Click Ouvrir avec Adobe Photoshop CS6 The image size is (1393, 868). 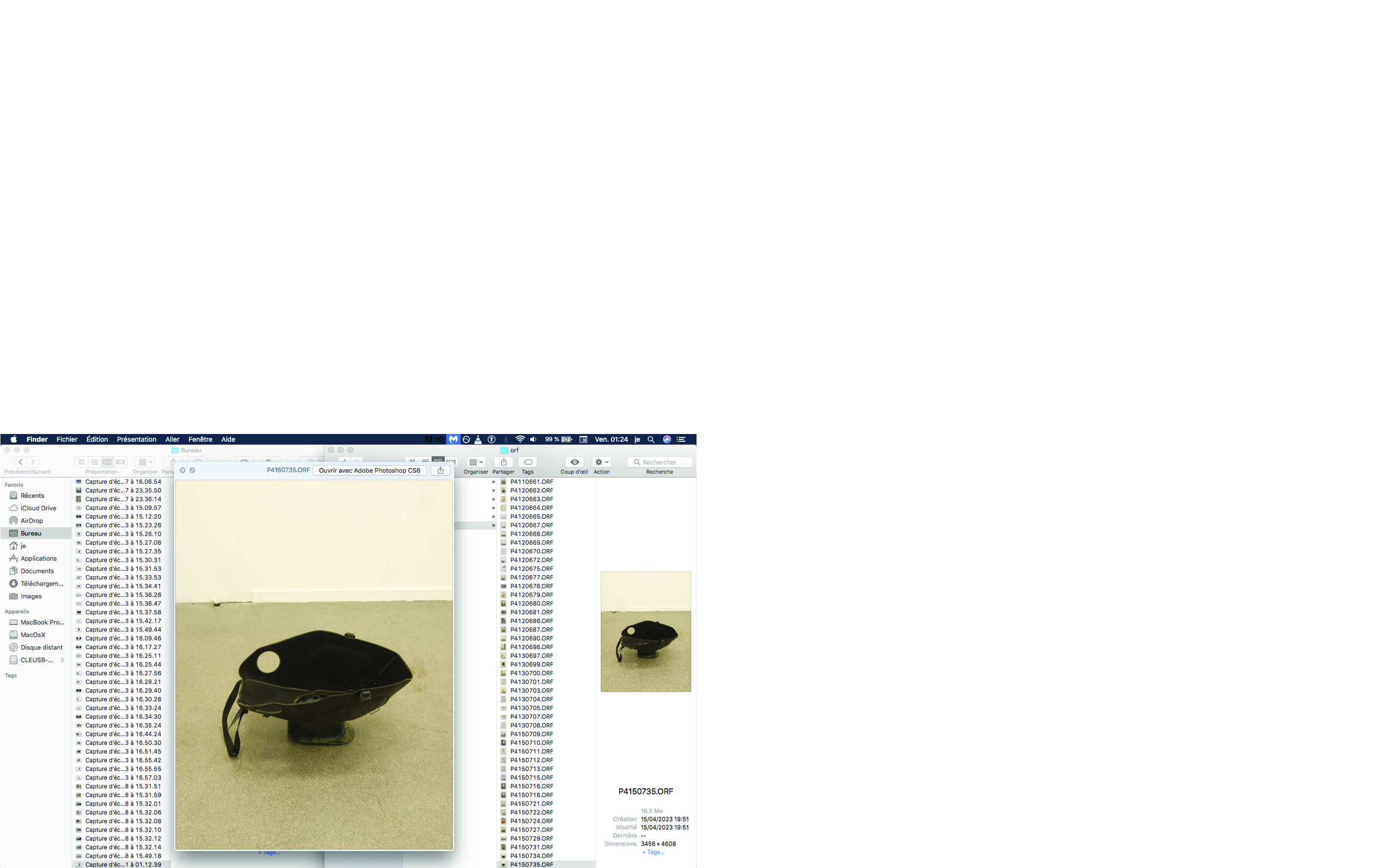369,470
